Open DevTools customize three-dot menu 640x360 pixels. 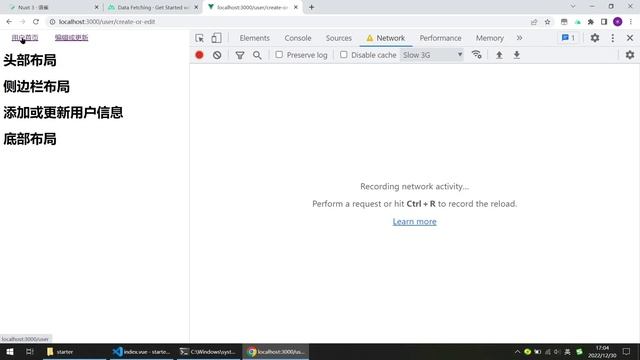pos(613,38)
